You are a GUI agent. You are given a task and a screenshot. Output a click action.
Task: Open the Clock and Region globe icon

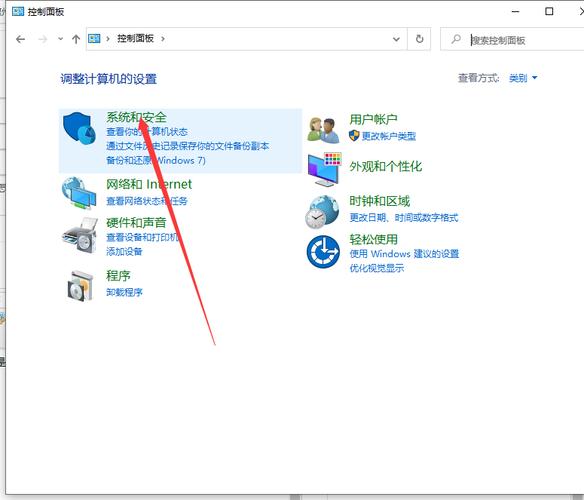click(x=322, y=212)
